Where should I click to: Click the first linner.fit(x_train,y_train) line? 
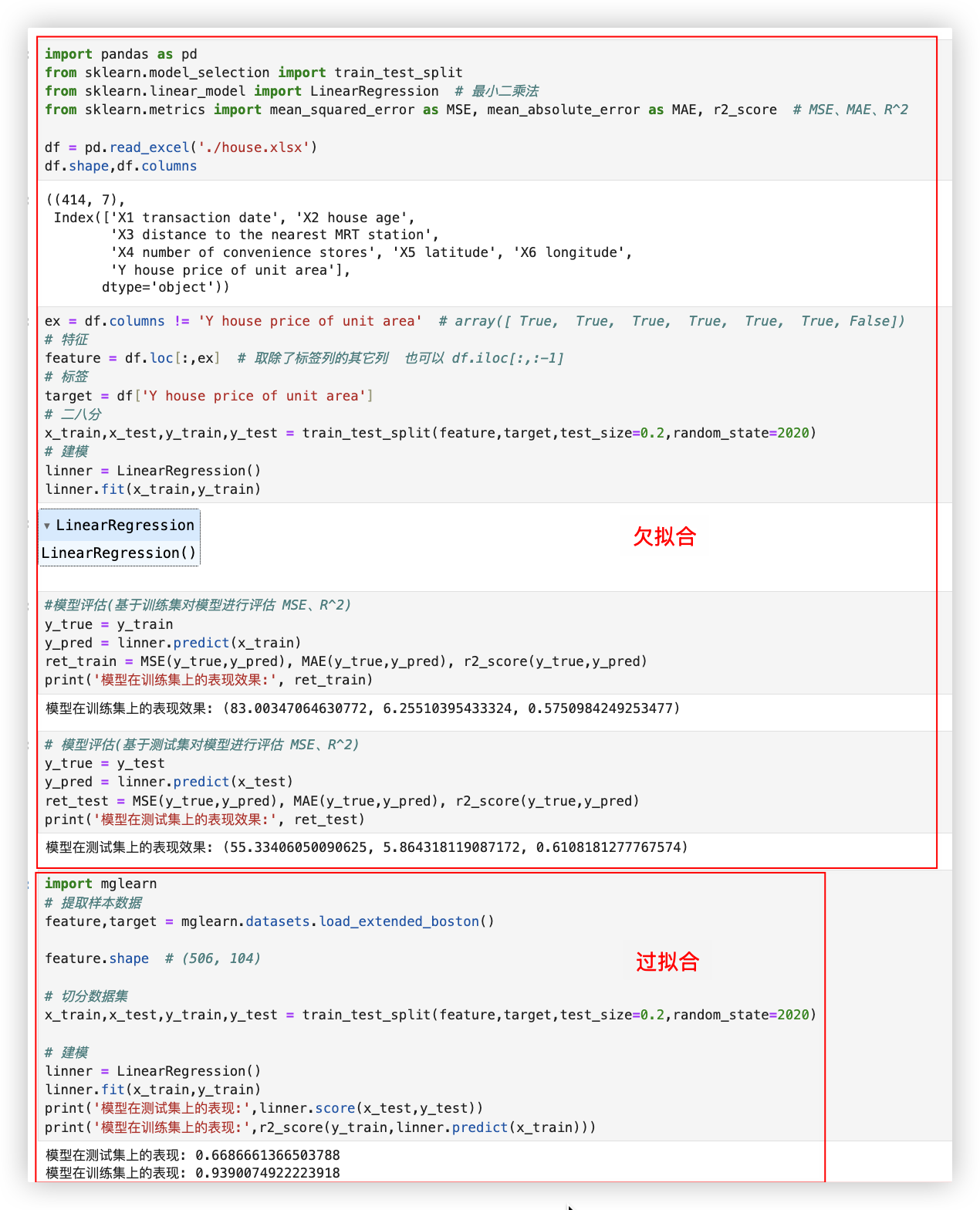[153, 489]
